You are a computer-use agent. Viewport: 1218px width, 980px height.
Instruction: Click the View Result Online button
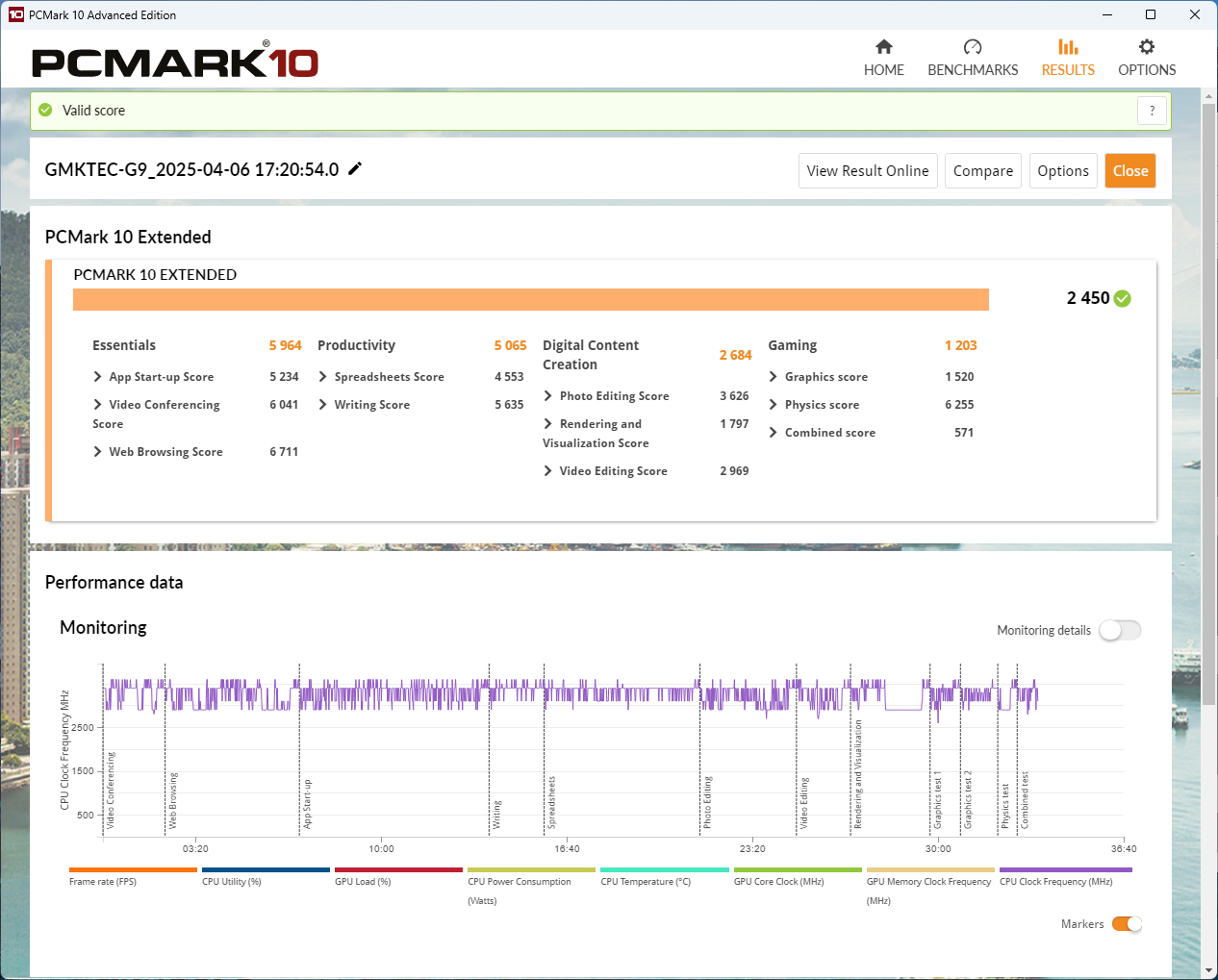[x=867, y=171]
